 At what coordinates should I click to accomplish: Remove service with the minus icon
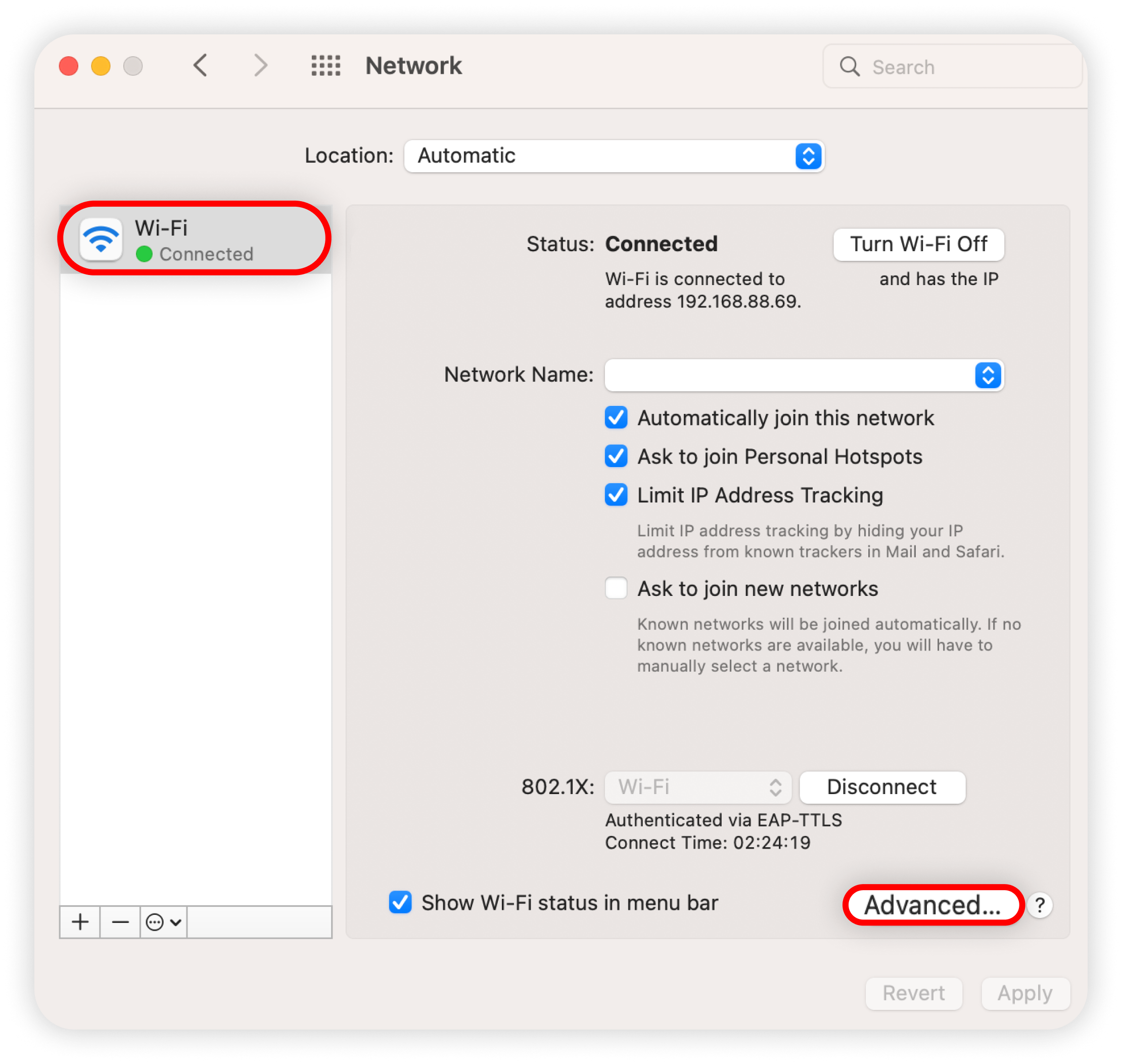tap(120, 922)
